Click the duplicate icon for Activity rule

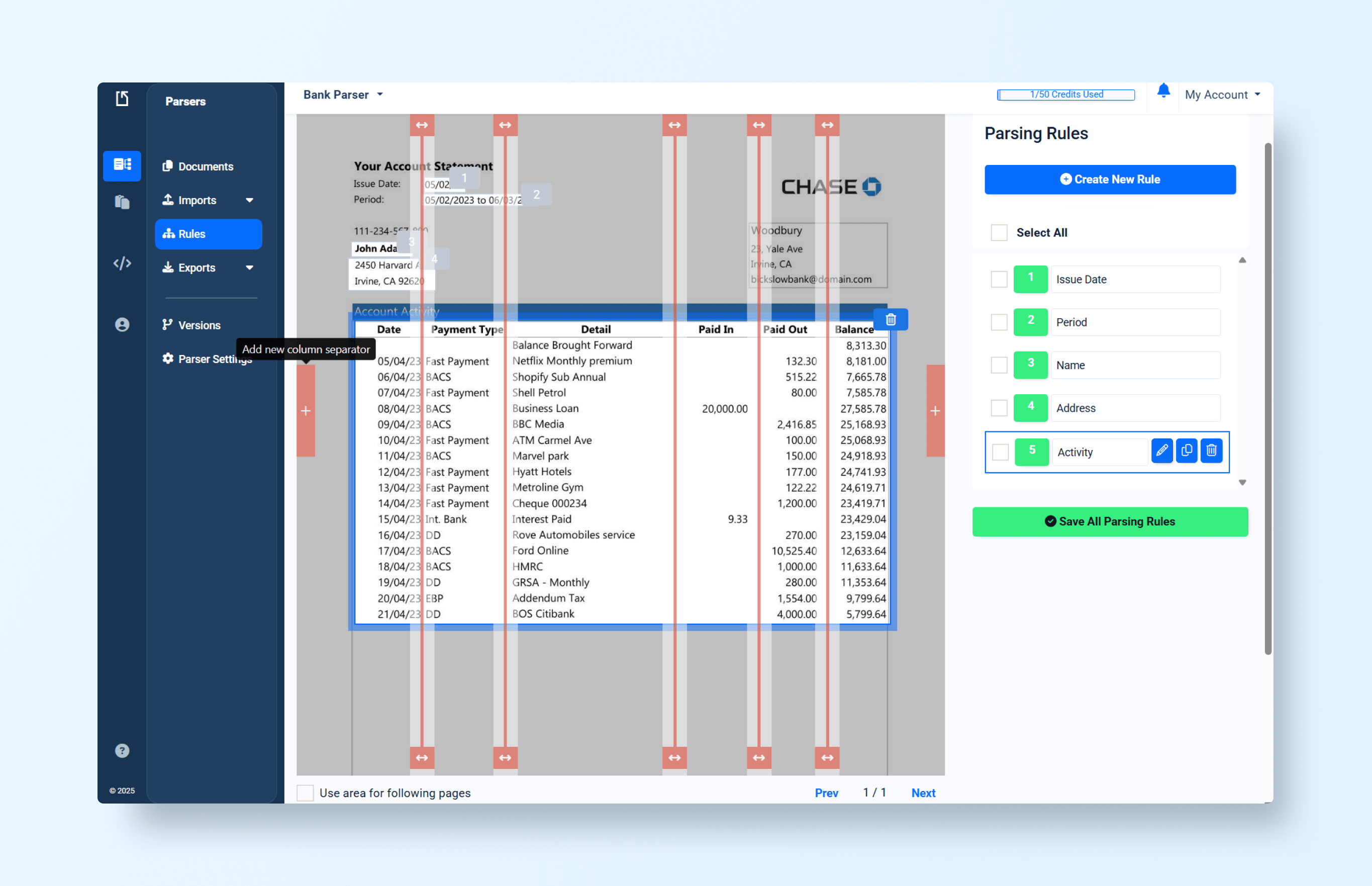[x=1186, y=451]
